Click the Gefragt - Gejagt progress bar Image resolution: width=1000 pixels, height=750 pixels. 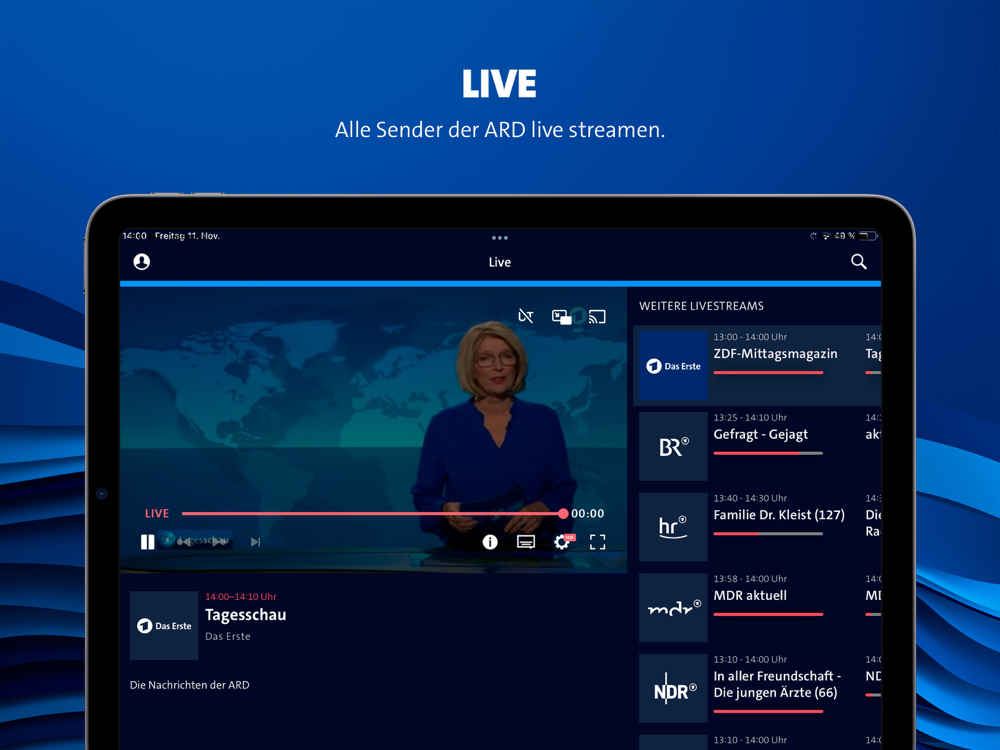pyautogui.click(x=768, y=453)
